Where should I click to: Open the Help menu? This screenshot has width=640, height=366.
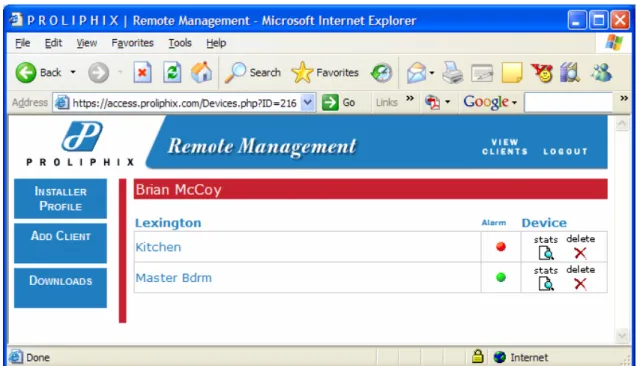216,43
